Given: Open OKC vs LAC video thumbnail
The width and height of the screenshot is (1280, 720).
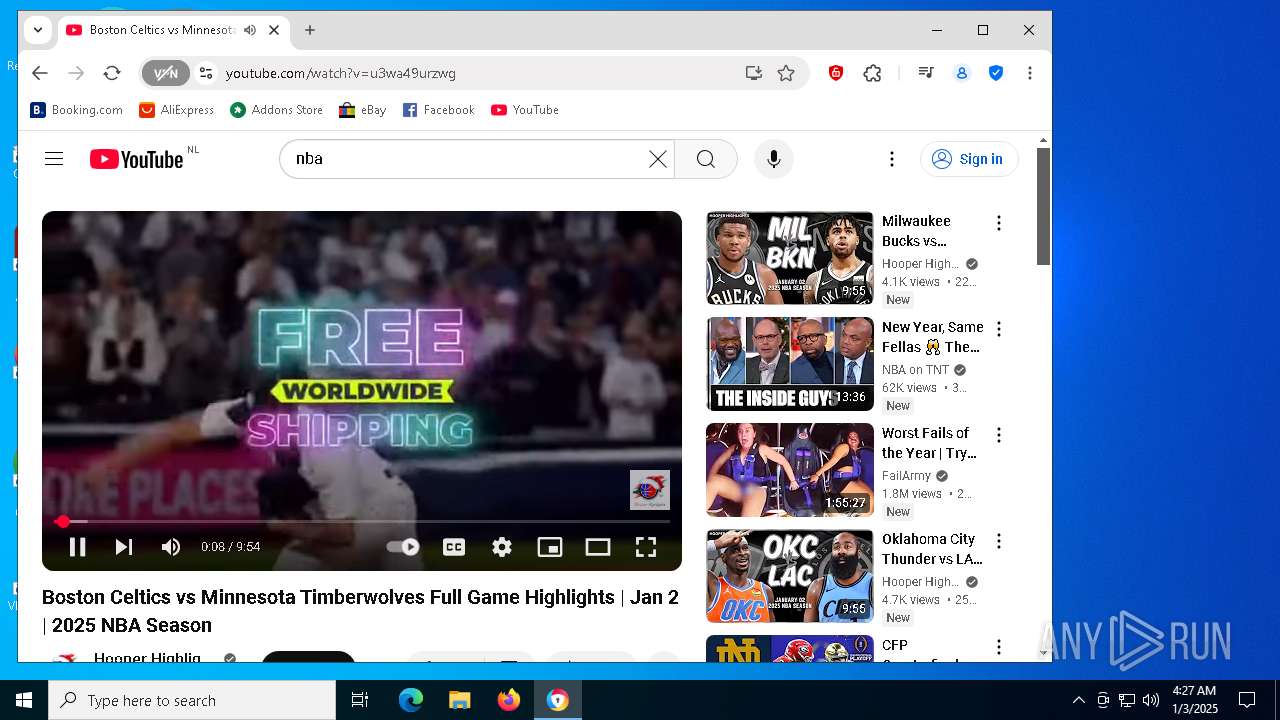Looking at the screenshot, I should click(x=790, y=576).
